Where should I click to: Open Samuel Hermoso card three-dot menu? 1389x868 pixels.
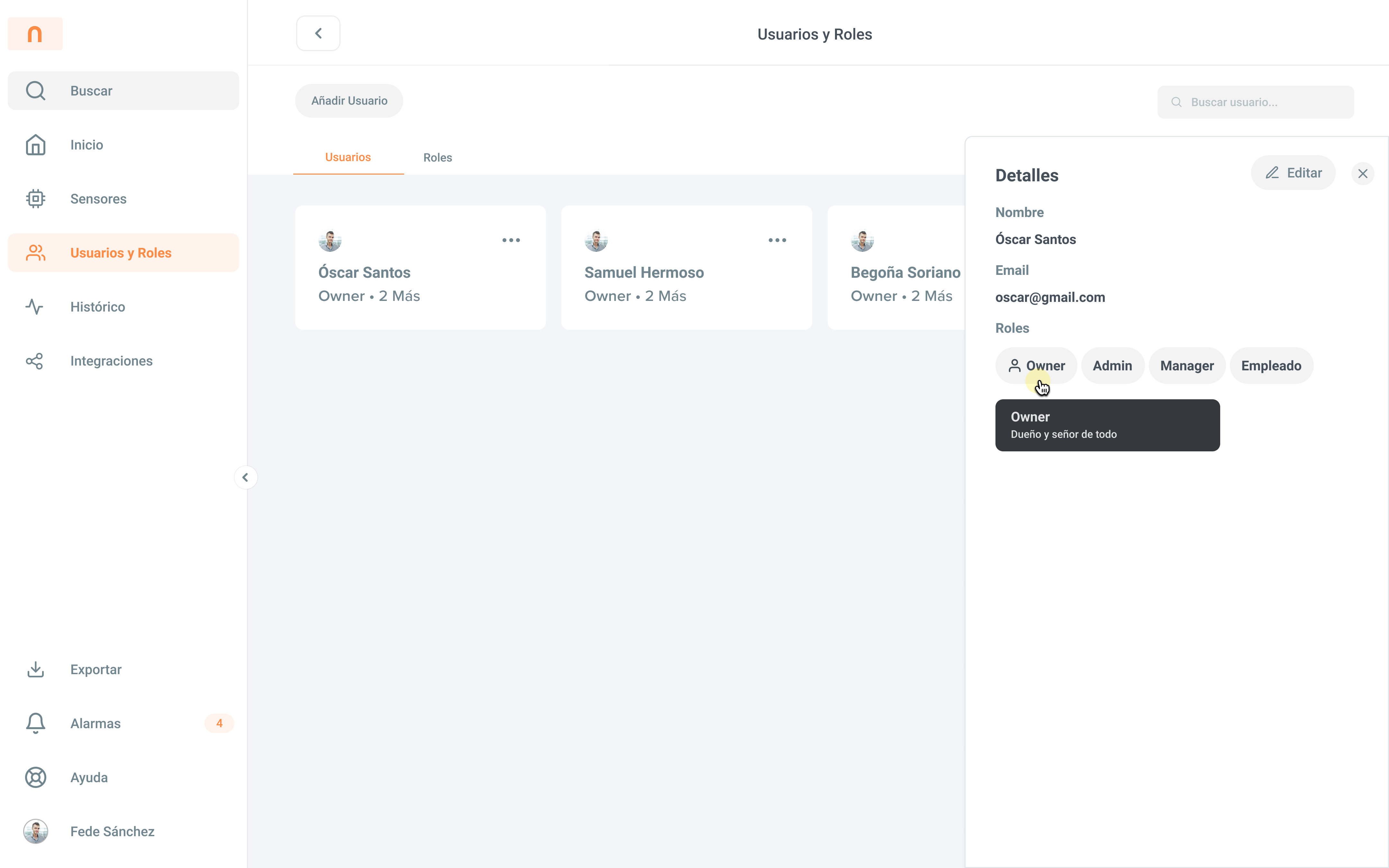[x=777, y=240]
